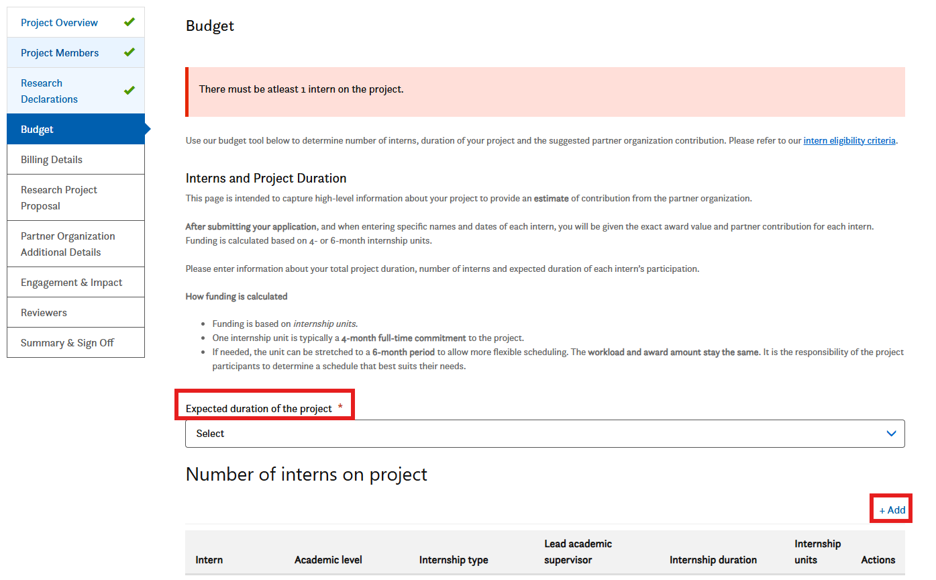Image resolution: width=936 pixels, height=580 pixels.
Task: Click the Intern column header
Action: [209, 560]
